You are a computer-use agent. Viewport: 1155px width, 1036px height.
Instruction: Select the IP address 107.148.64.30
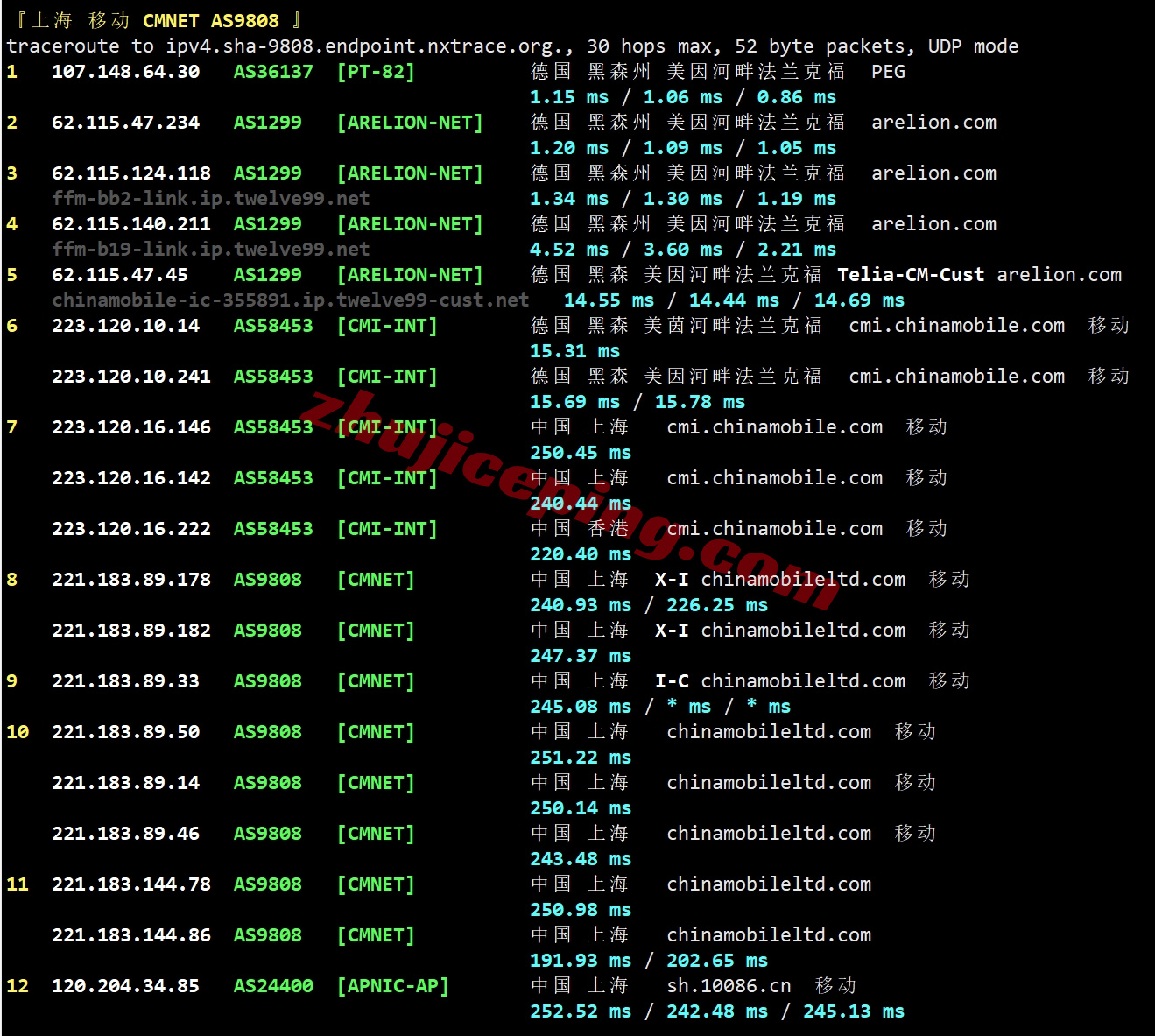pos(125,72)
